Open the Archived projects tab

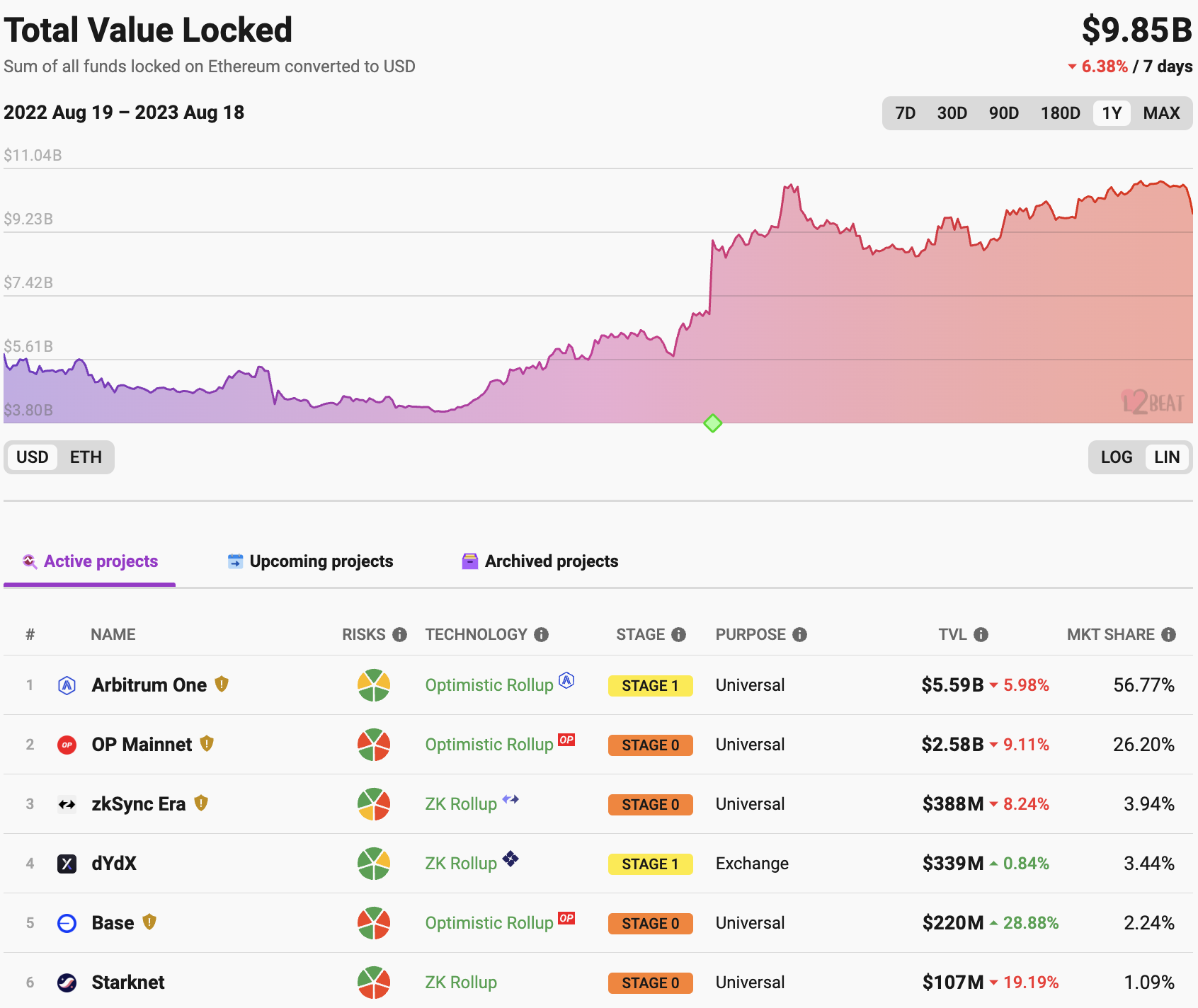(540, 561)
